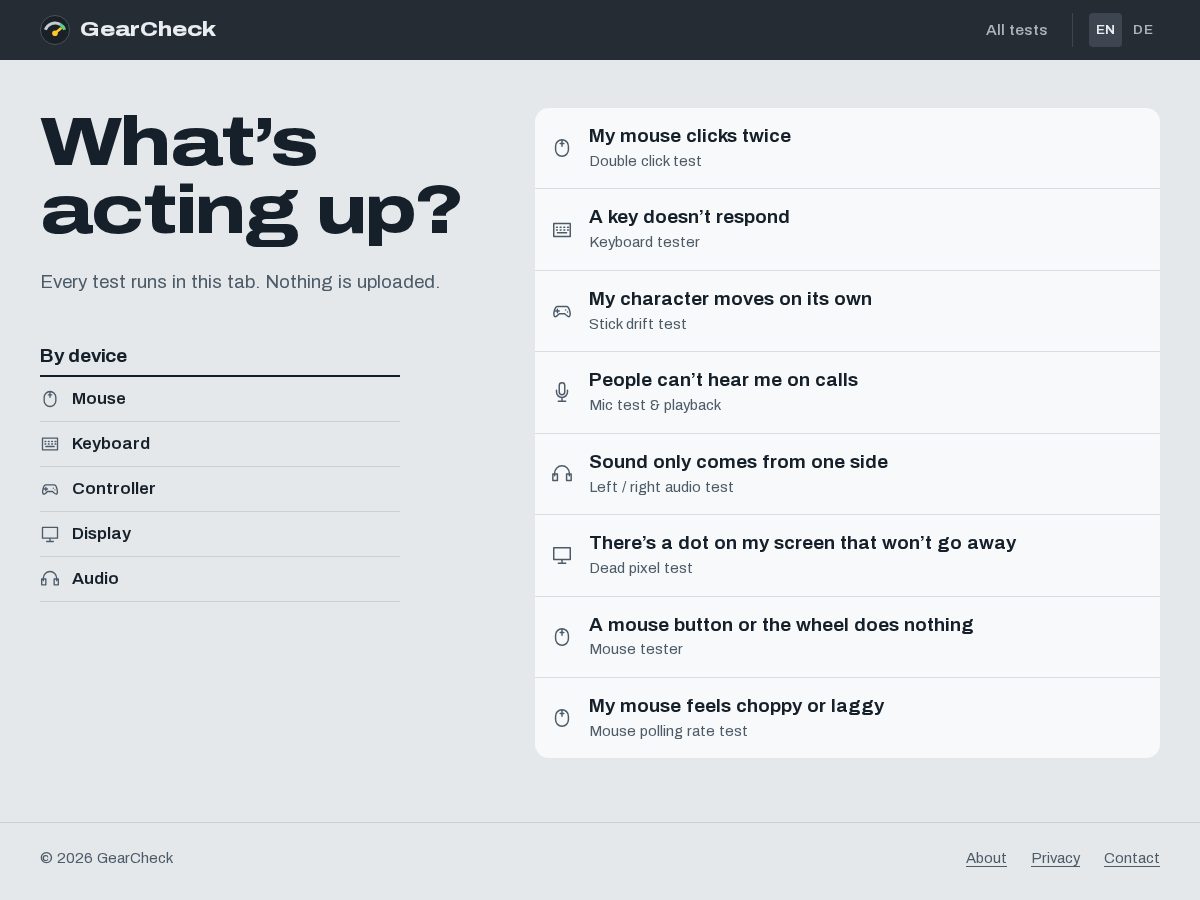Click "Stick drift test" subtitle
Viewport: 1200px width, 900px height.
[x=638, y=324]
